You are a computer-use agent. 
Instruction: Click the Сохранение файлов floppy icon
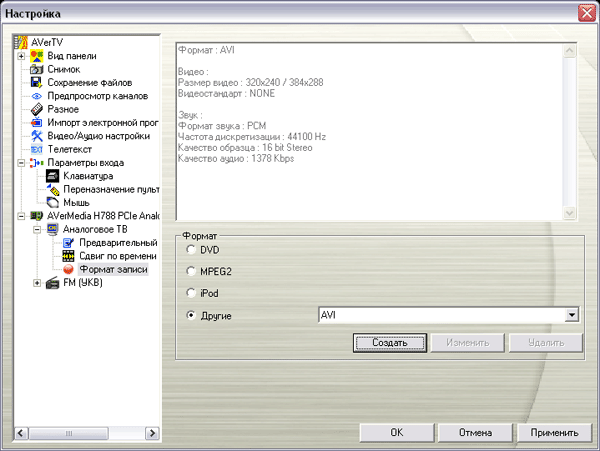(x=37, y=83)
